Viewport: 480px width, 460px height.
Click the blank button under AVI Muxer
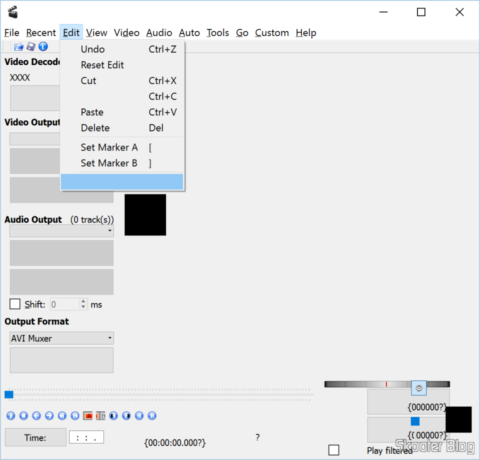point(62,360)
